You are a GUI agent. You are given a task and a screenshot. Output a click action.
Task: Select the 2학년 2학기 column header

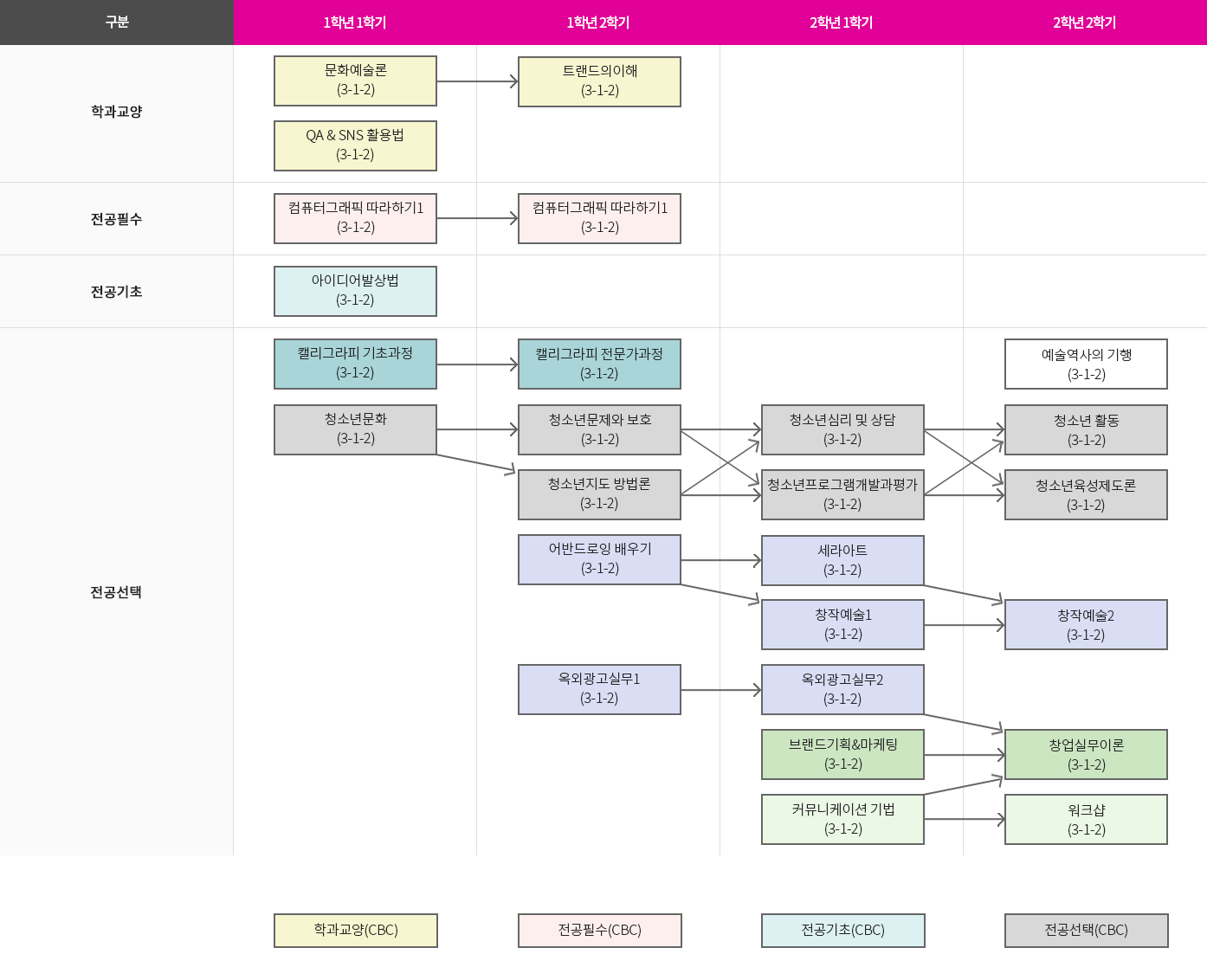coord(1085,23)
